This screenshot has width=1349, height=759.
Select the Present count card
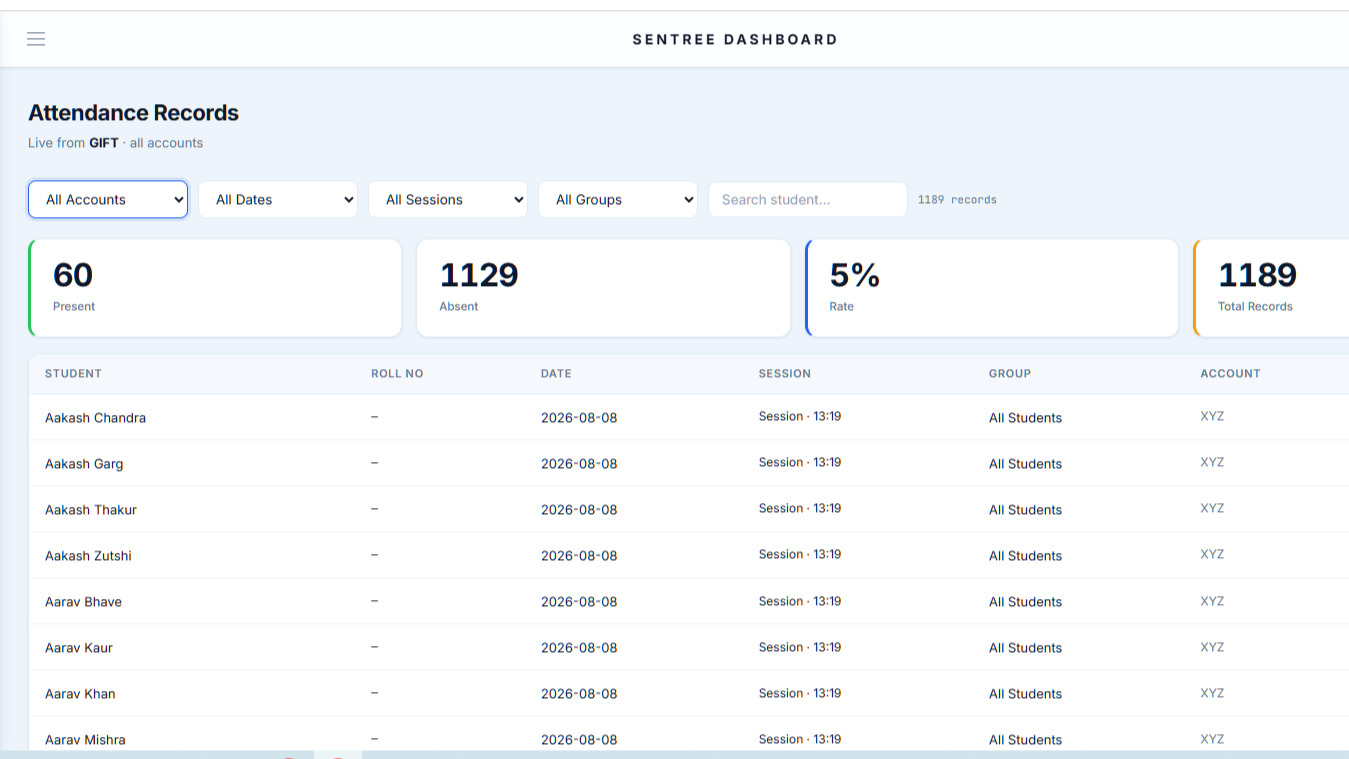[215, 288]
